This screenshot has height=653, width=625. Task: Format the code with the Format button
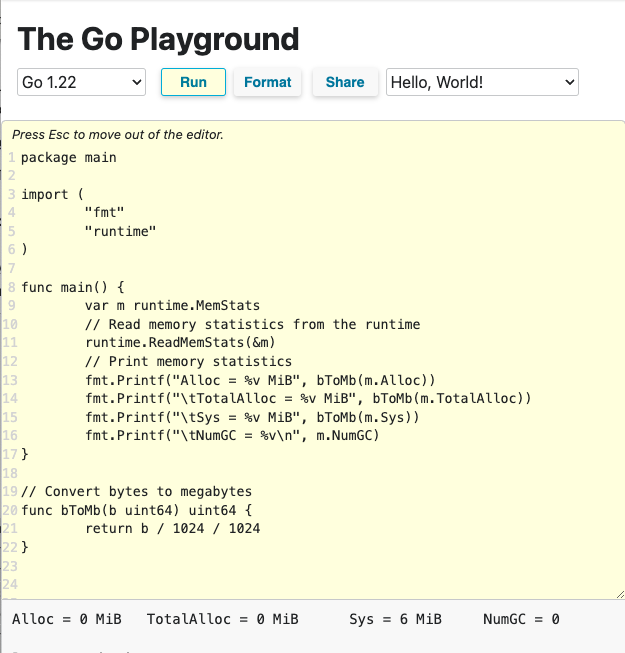tap(267, 82)
